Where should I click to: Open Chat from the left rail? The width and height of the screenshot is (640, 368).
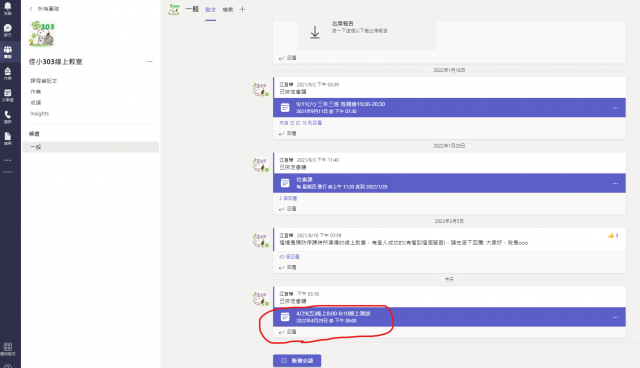pos(8,30)
